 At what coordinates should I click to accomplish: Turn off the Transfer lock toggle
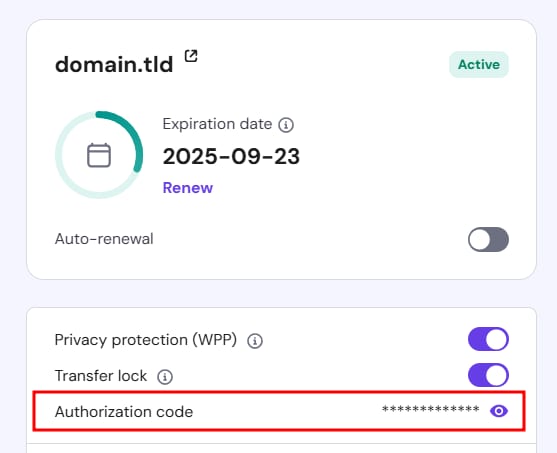pyautogui.click(x=488, y=375)
